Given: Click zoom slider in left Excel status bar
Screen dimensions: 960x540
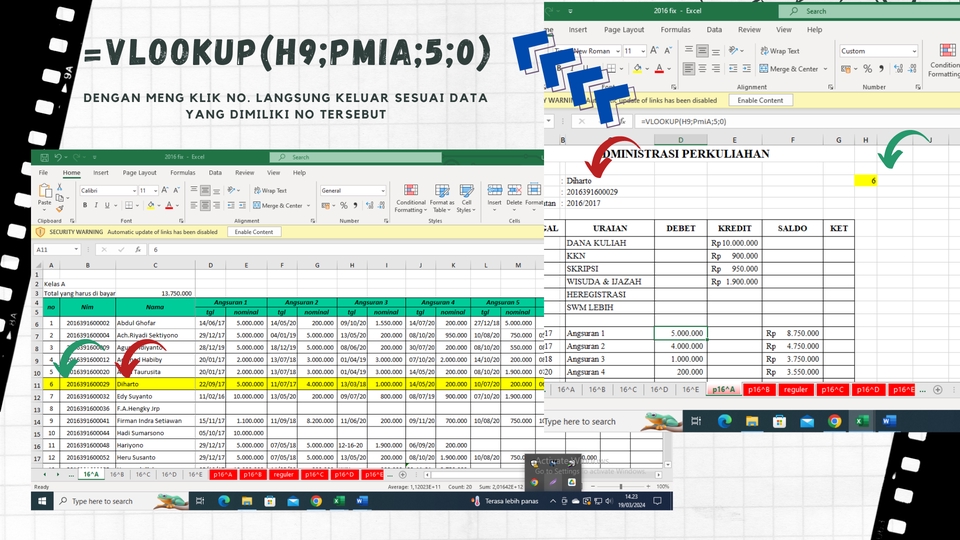Looking at the screenshot, I should pos(620,486).
